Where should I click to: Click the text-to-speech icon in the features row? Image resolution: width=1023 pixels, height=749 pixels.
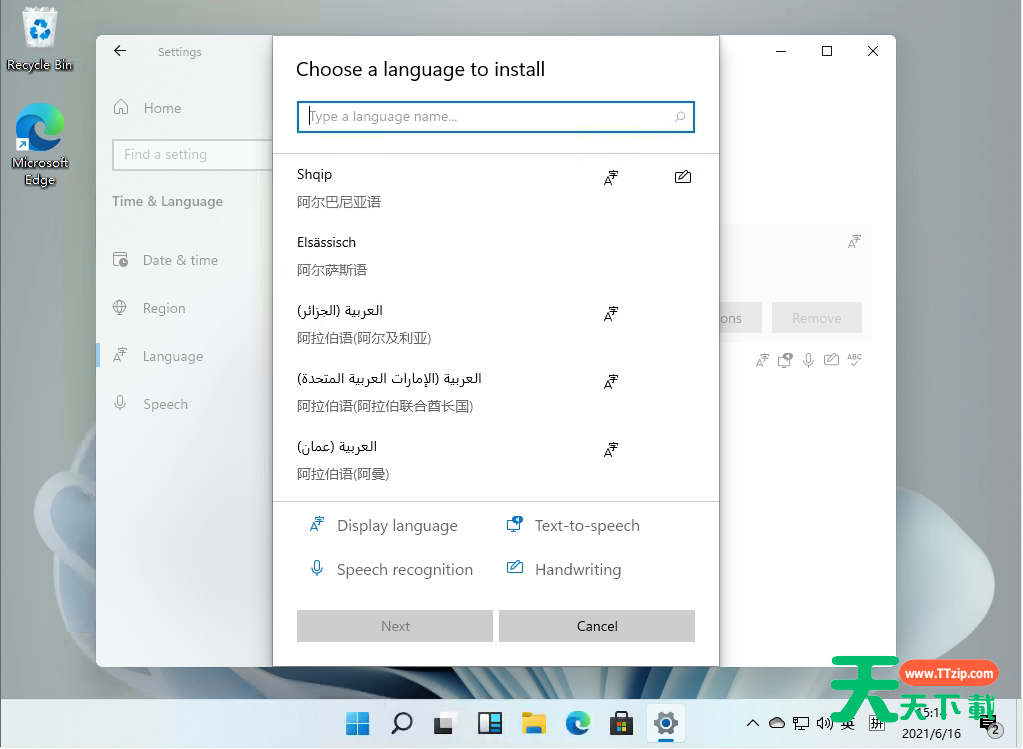785,359
